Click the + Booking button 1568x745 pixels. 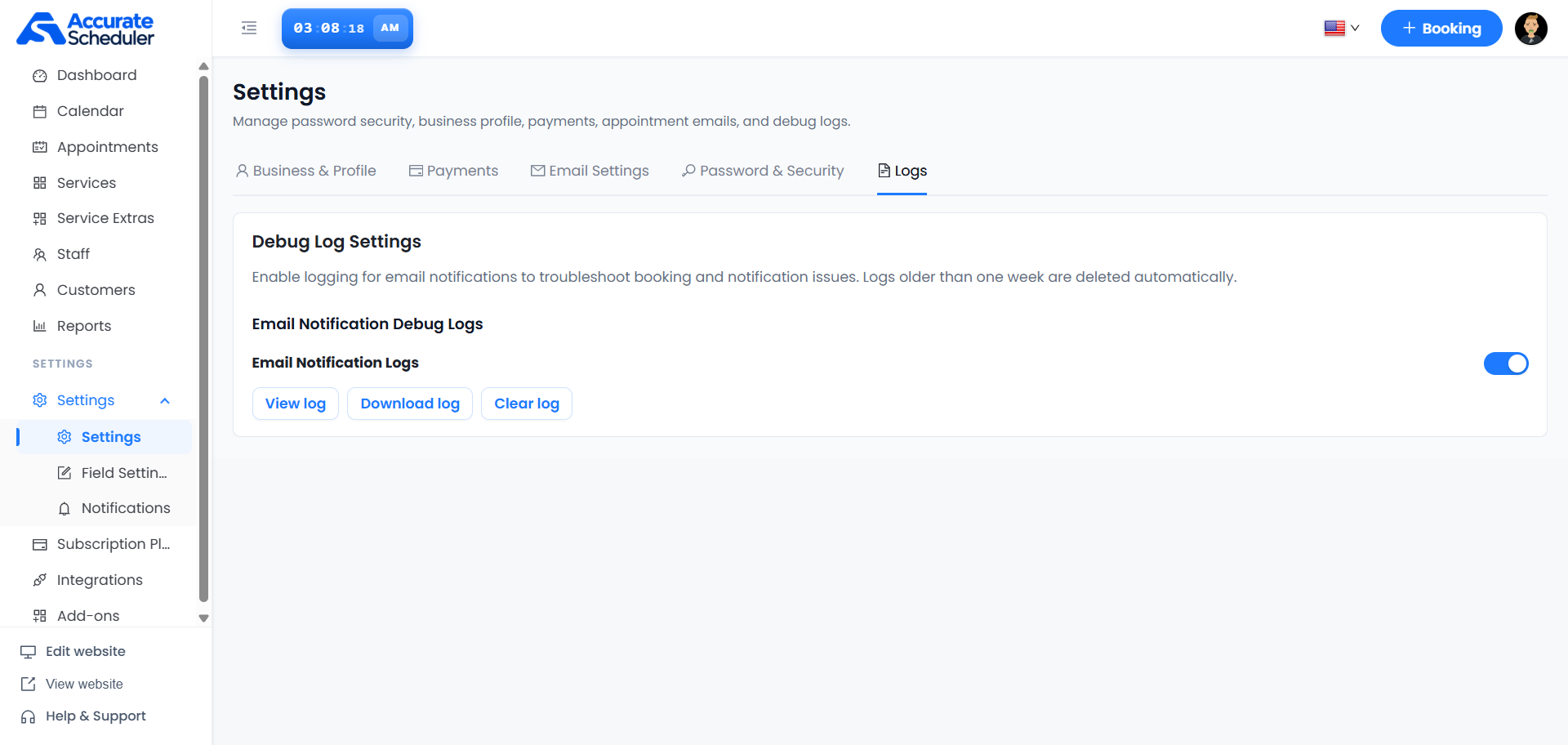1441,29
